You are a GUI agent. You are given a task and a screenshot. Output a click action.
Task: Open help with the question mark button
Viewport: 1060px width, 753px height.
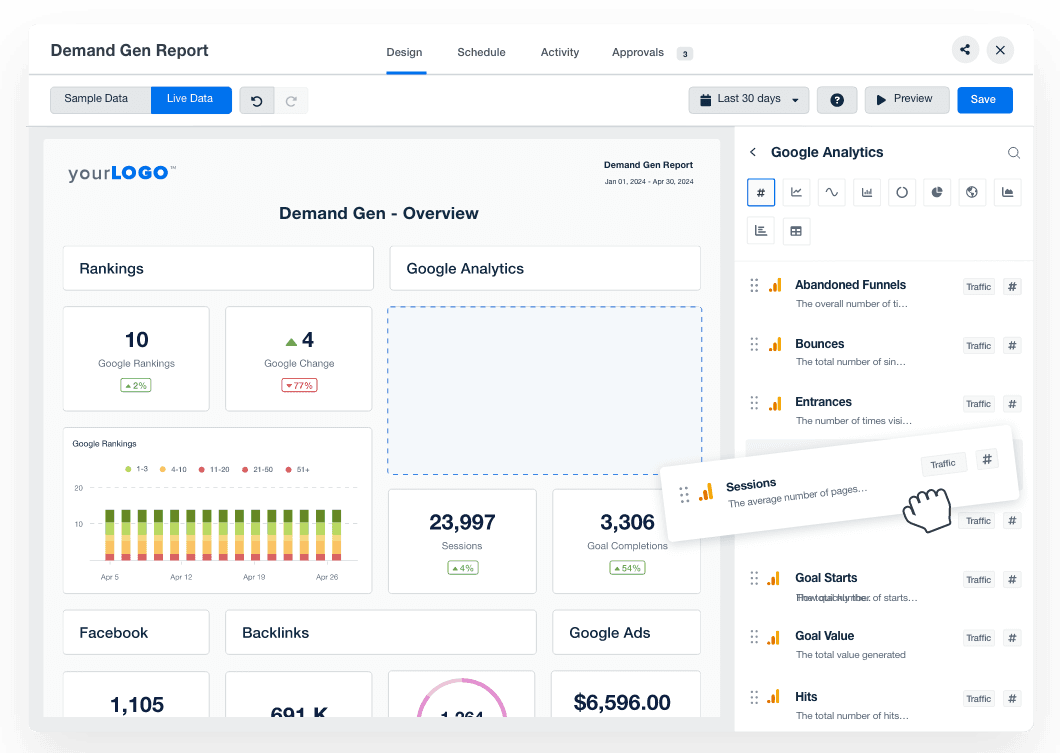(x=837, y=100)
